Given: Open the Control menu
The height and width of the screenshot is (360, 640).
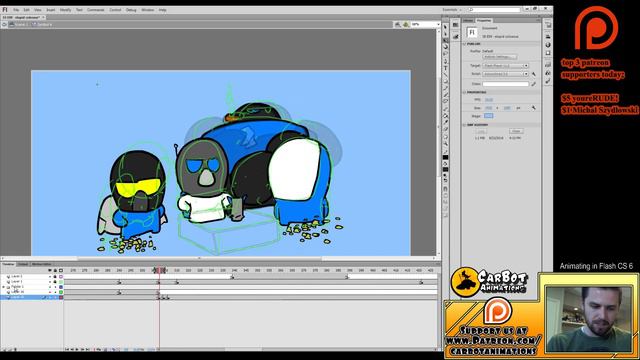Looking at the screenshot, I should coord(116,10).
